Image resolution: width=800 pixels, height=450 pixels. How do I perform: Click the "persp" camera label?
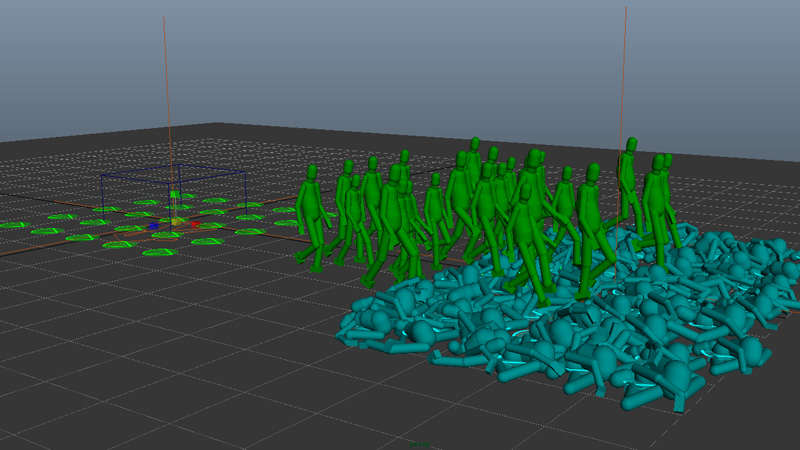coord(420,444)
